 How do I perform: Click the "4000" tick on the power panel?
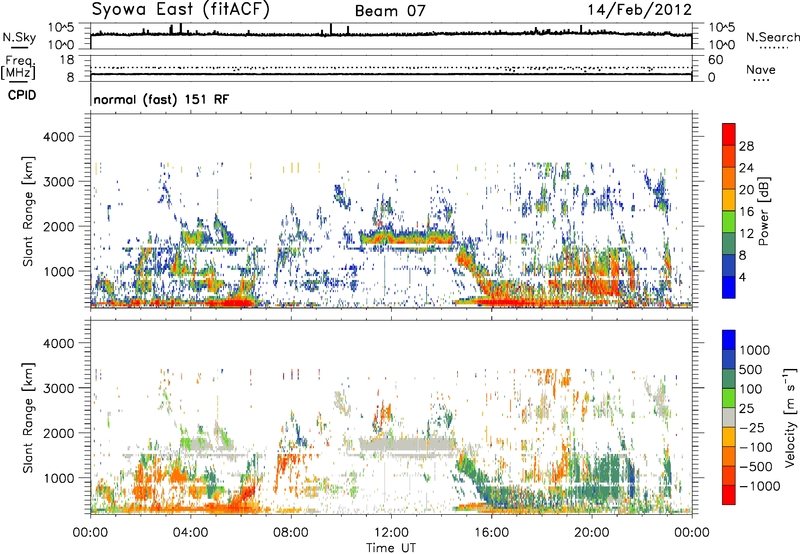(59, 137)
